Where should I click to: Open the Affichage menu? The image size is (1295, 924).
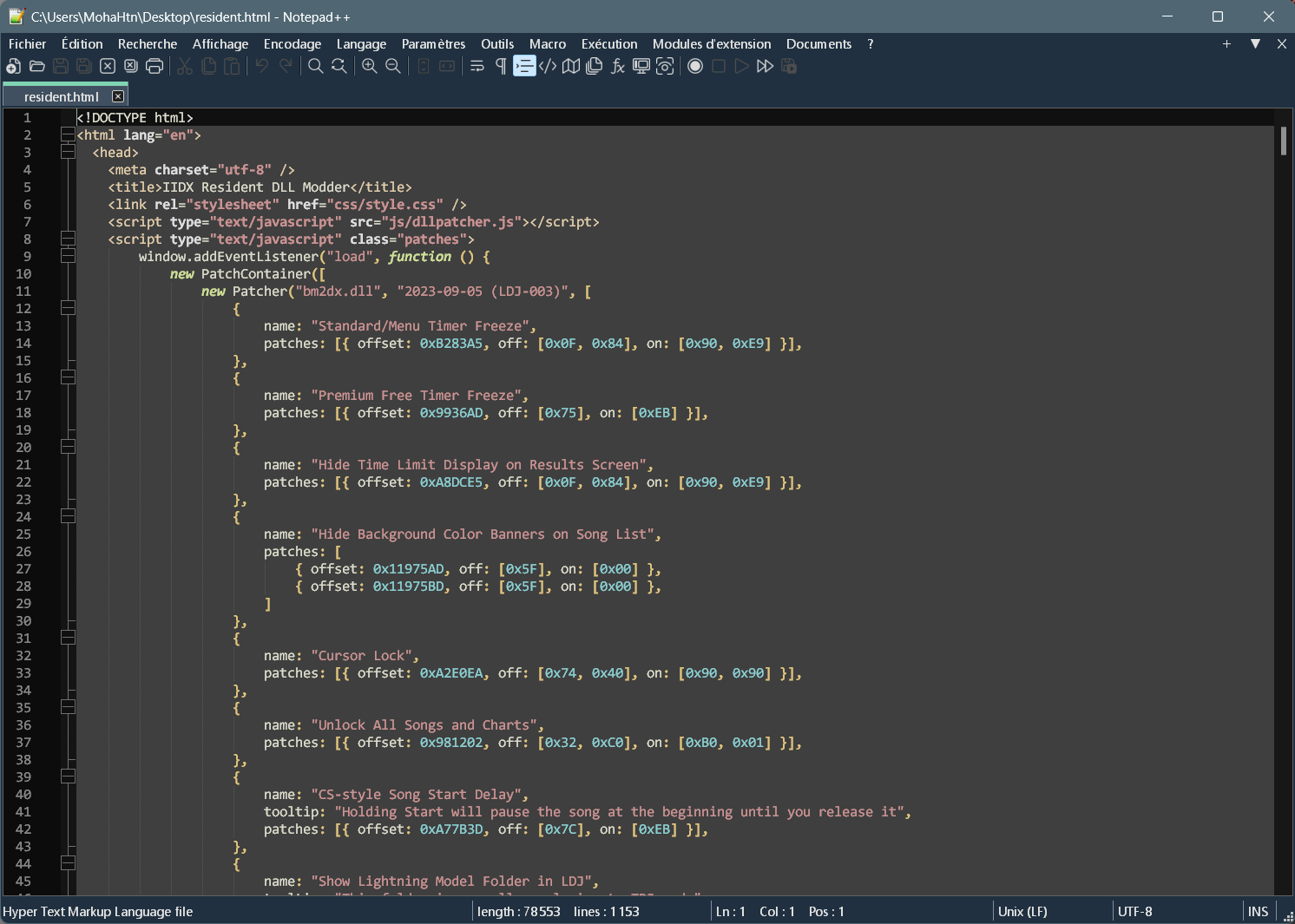tap(220, 44)
